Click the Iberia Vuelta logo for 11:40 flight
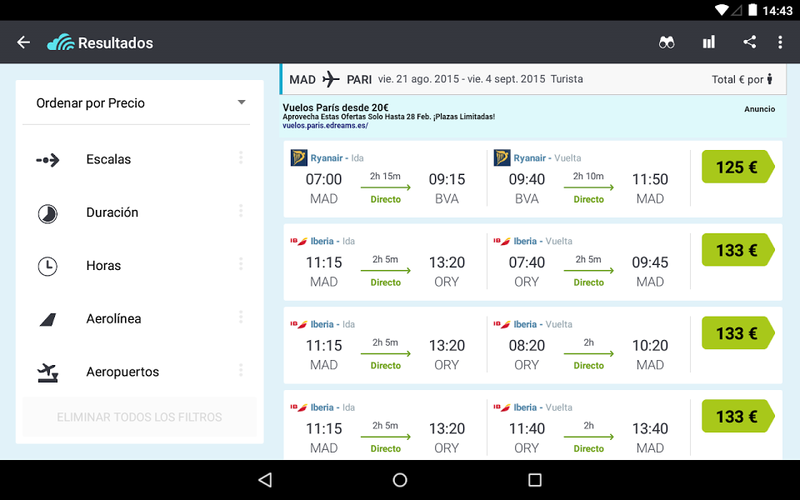The width and height of the screenshot is (800, 500). [502, 407]
